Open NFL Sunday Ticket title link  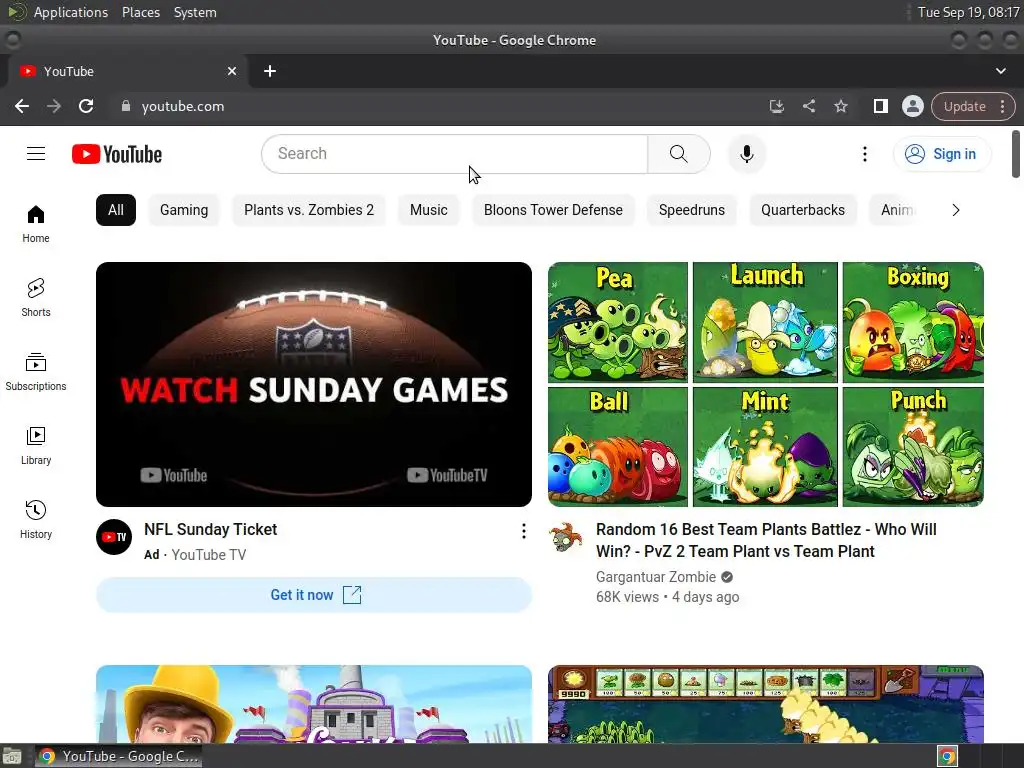tap(210, 530)
